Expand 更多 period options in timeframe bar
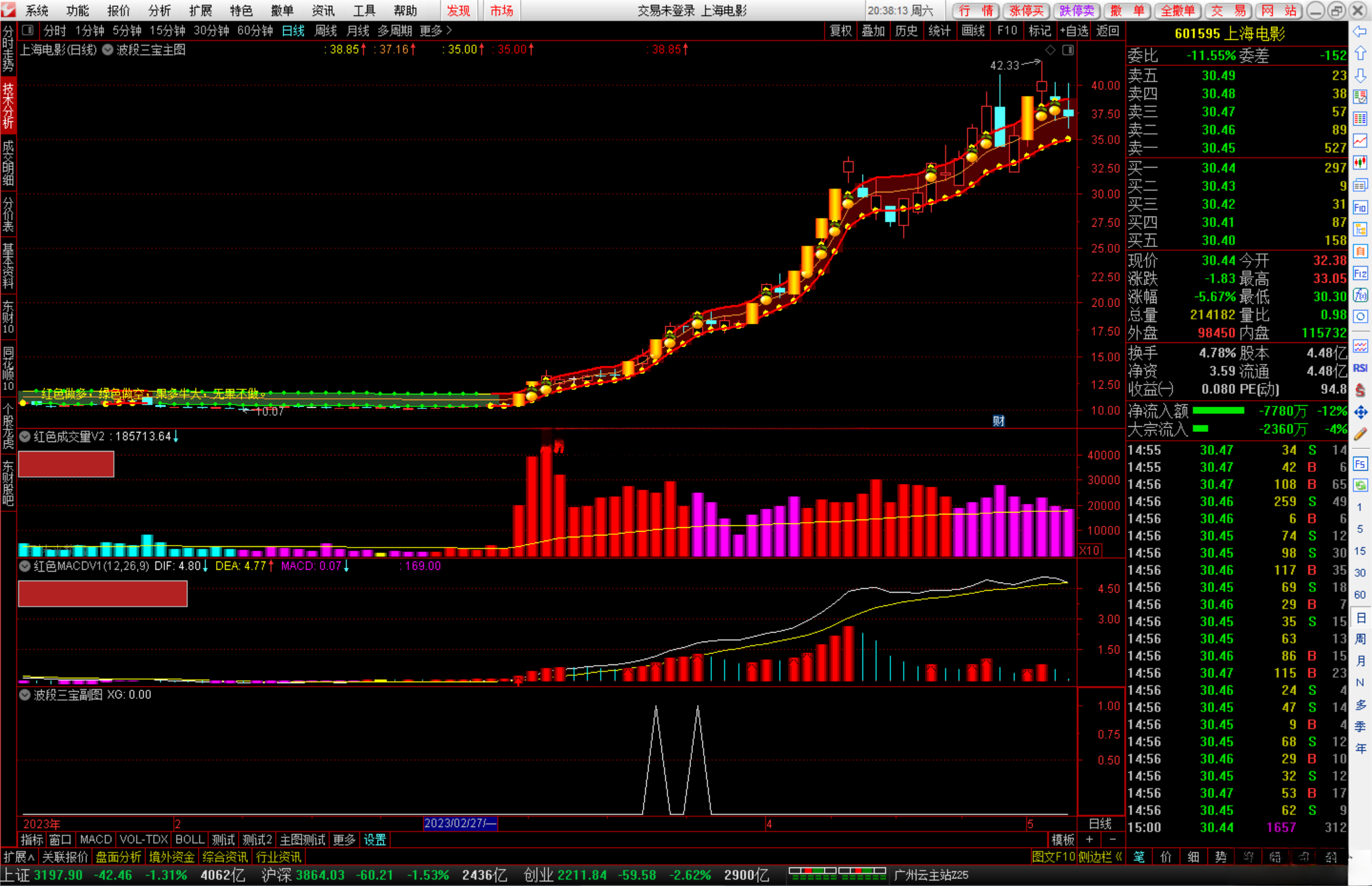 (436, 30)
